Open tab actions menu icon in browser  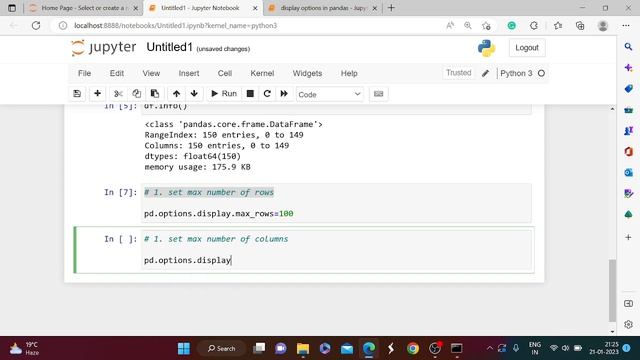point(12,8)
